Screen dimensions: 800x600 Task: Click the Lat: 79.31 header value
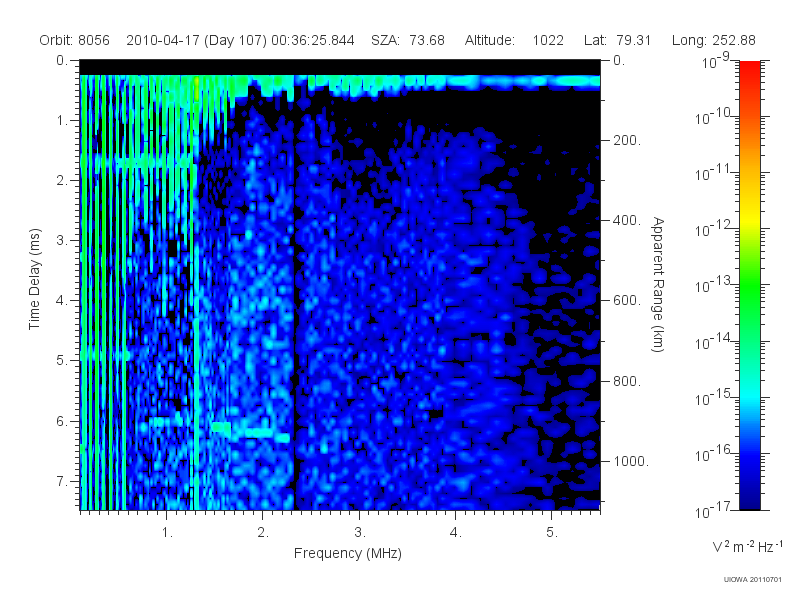click(617, 40)
